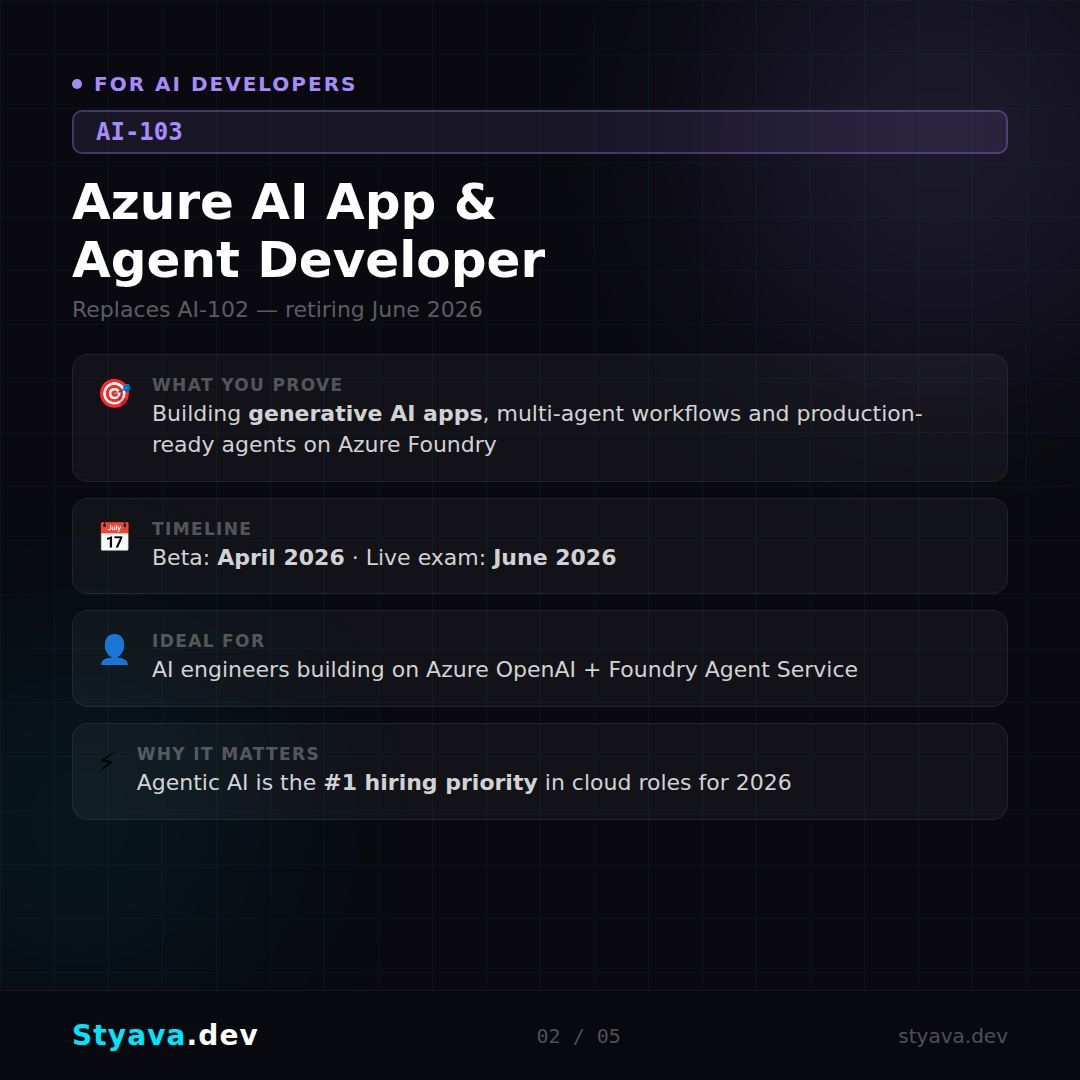1080x1080 pixels.
Task: Toggle the TIMELINE card selection
Action: [540, 545]
